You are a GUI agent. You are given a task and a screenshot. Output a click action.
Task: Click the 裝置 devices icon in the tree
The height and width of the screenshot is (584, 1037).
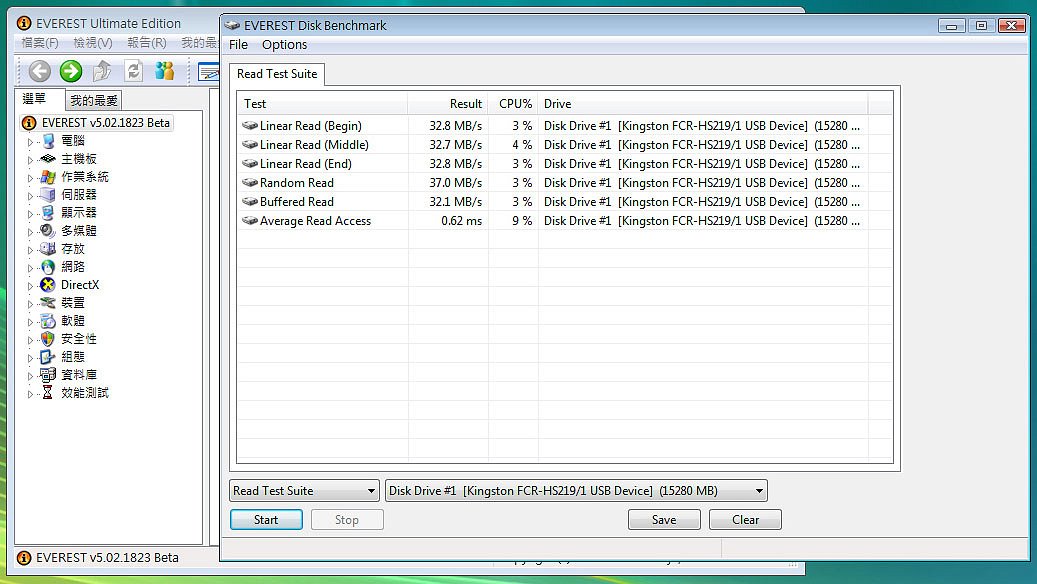pyautogui.click(x=48, y=302)
